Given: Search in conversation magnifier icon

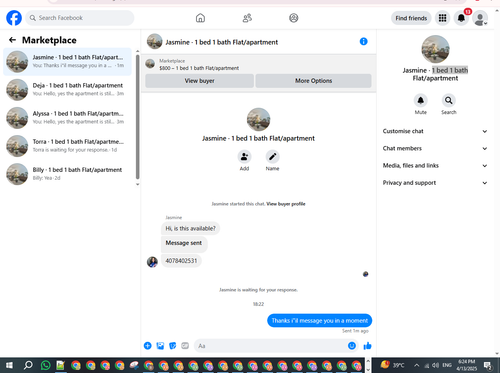Looking at the screenshot, I should coord(449,100).
